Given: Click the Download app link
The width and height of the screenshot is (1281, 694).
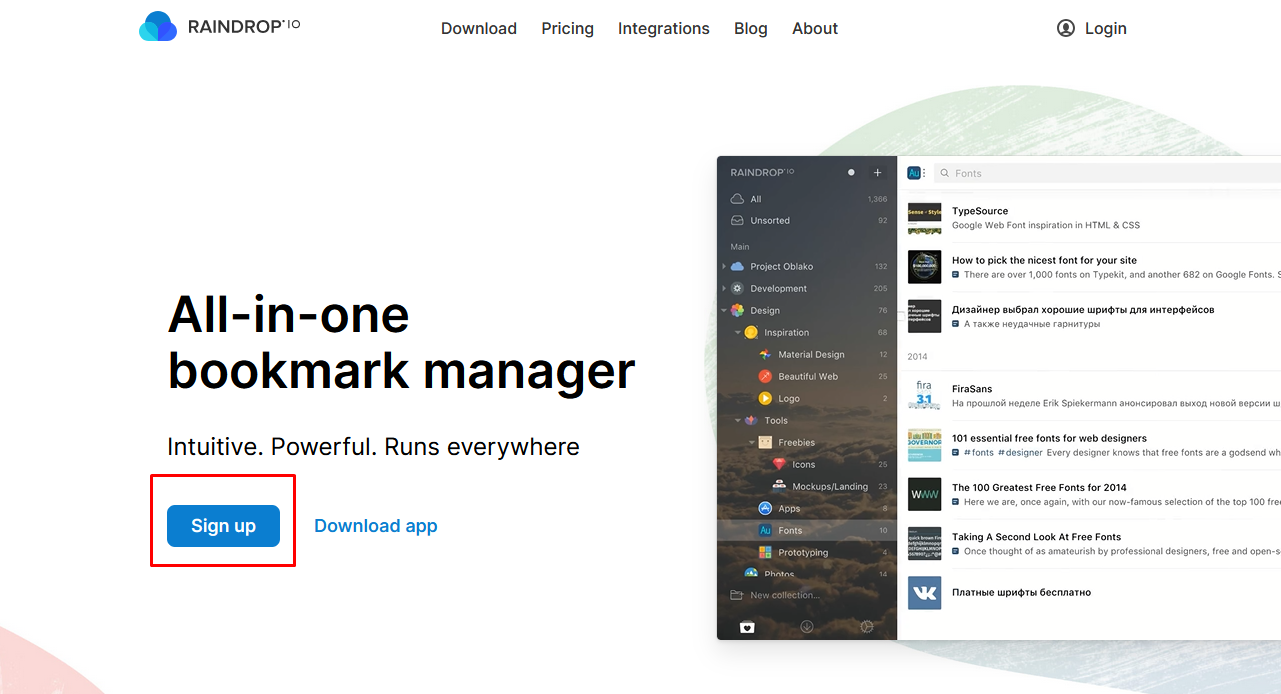Looking at the screenshot, I should [376, 526].
